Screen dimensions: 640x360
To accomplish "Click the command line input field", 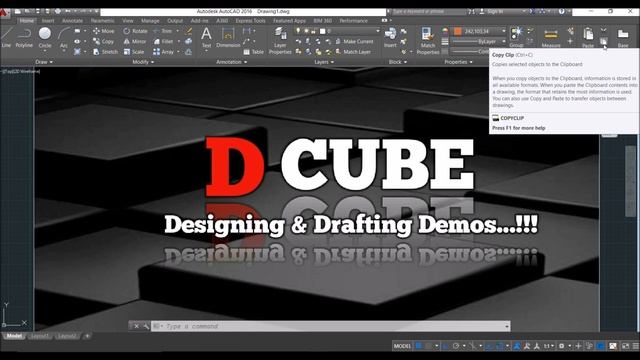I will 331,326.
